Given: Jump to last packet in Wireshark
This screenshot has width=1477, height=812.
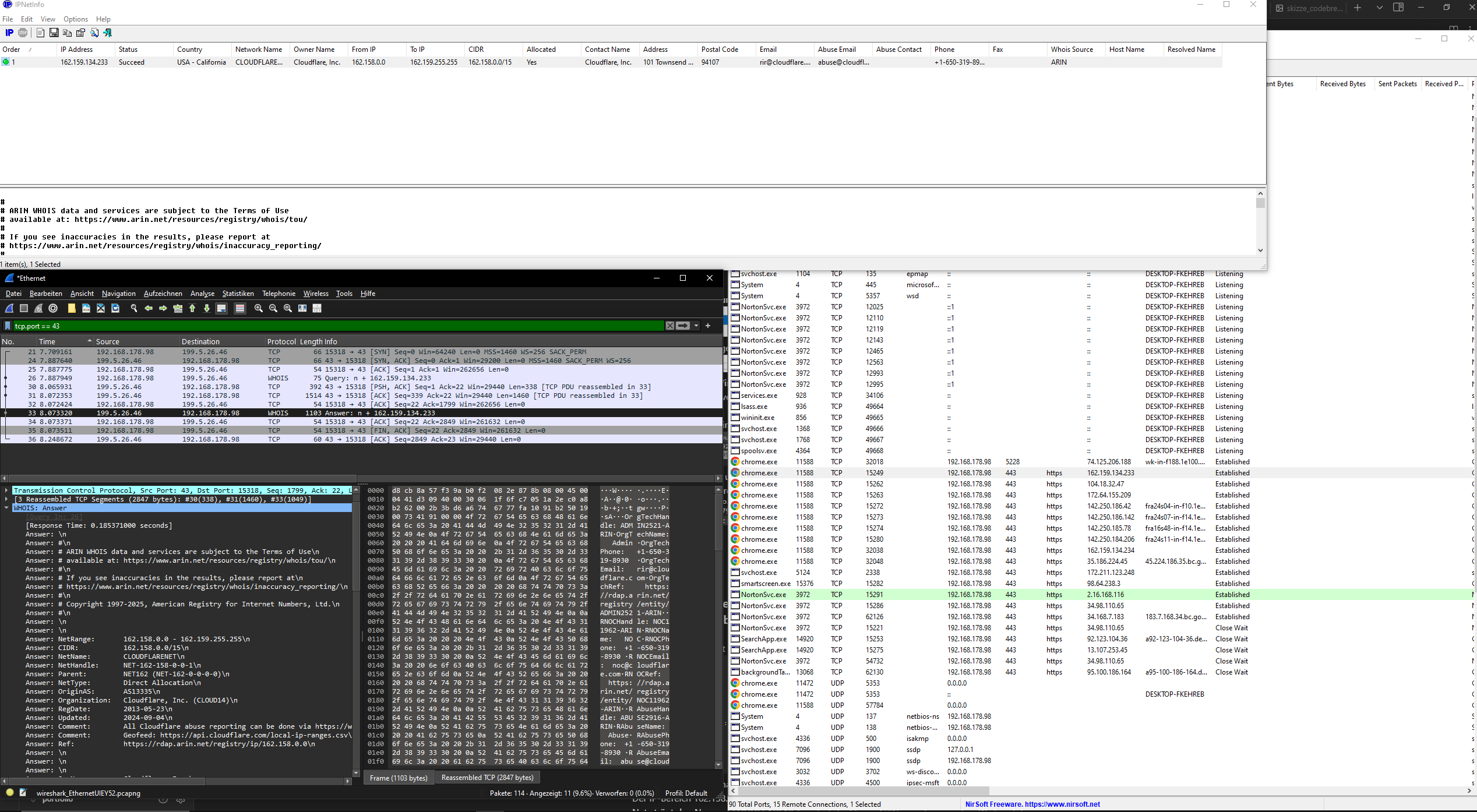Looking at the screenshot, I should click(x=207, y=308).
